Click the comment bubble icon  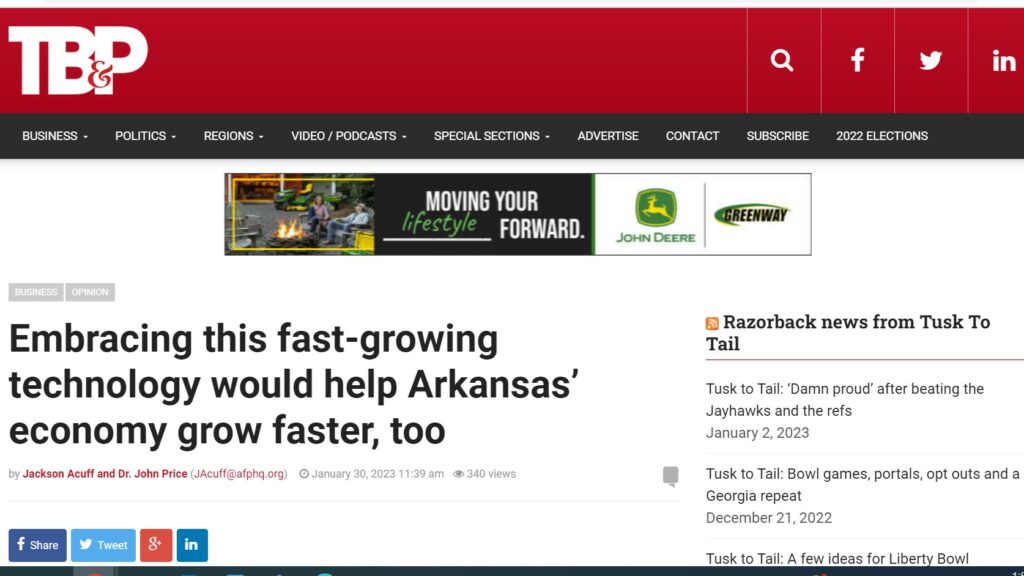point(670,476)
